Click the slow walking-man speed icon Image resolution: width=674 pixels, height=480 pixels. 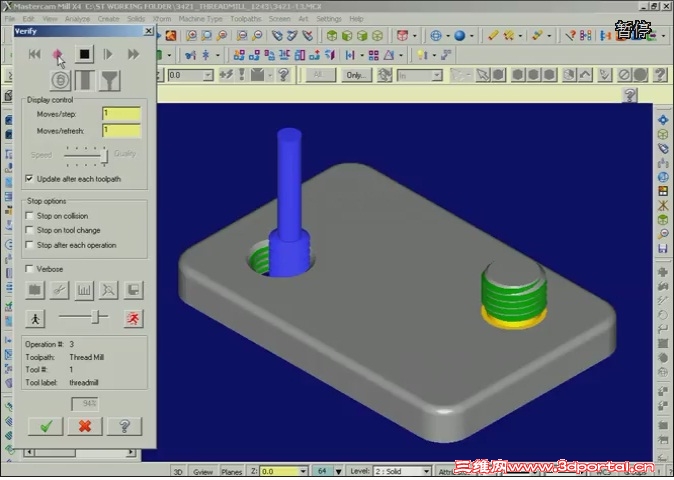pyautogui.click(x=35, y=319)
